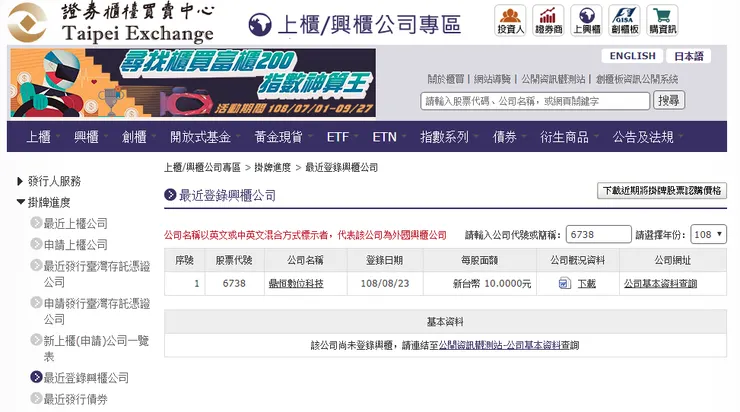Viewport: 740px width, 412px height.
Task: Open 最近登錄興櫃公司 sidebar link
Action: [x=86, y=378]
